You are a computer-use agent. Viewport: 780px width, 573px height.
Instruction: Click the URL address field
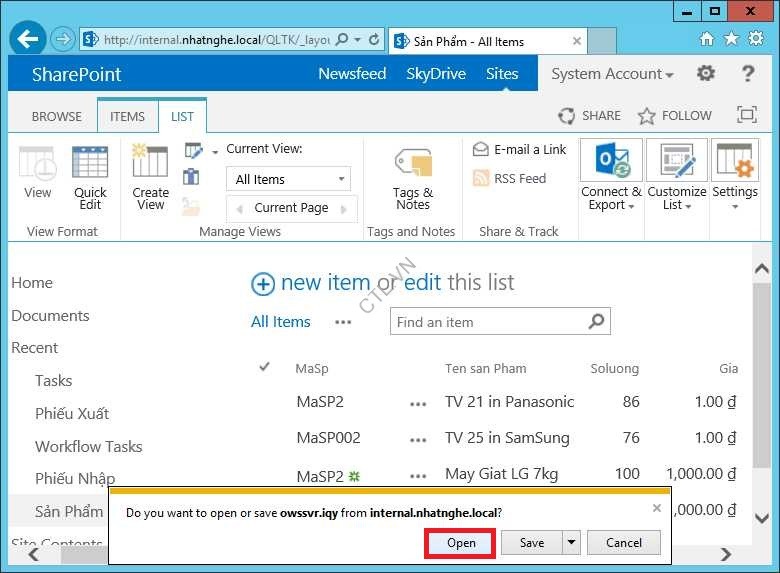point(216,39)
